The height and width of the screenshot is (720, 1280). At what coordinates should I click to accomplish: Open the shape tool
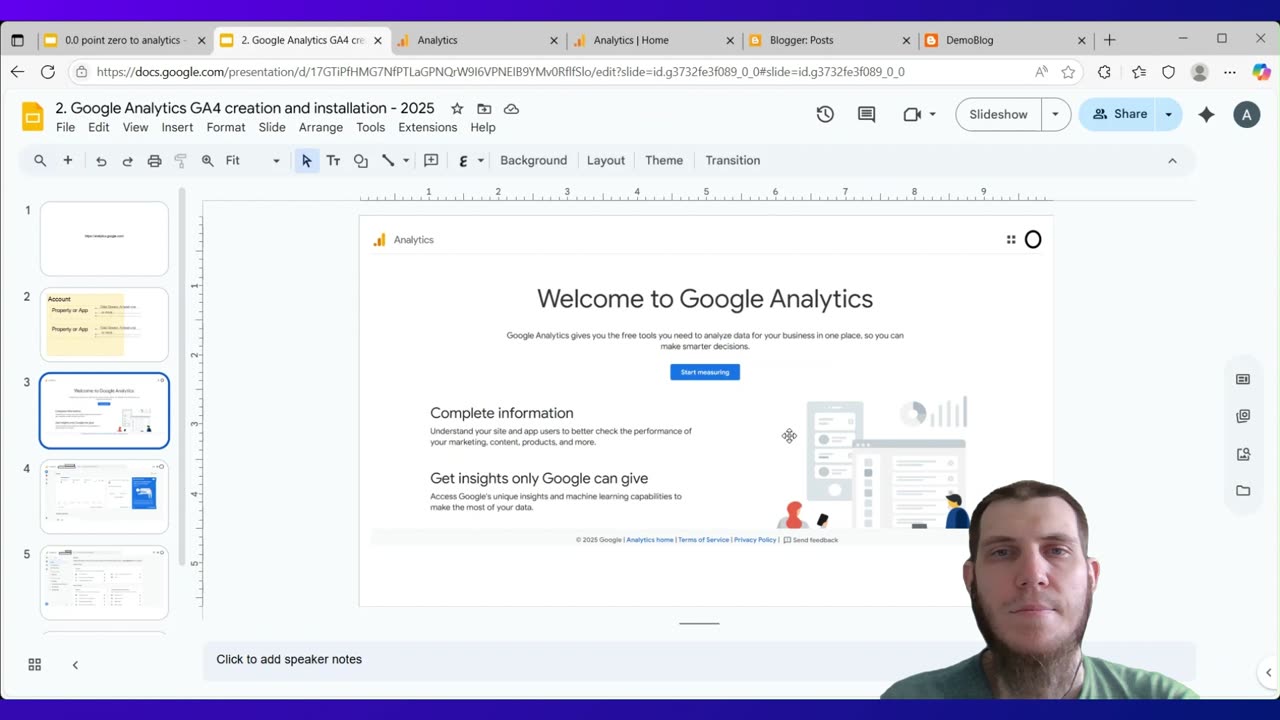[361, 160]
